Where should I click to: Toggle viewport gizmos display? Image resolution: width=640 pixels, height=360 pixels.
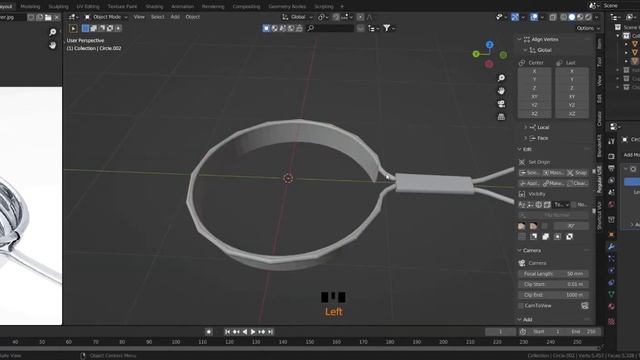pos(515,17)
